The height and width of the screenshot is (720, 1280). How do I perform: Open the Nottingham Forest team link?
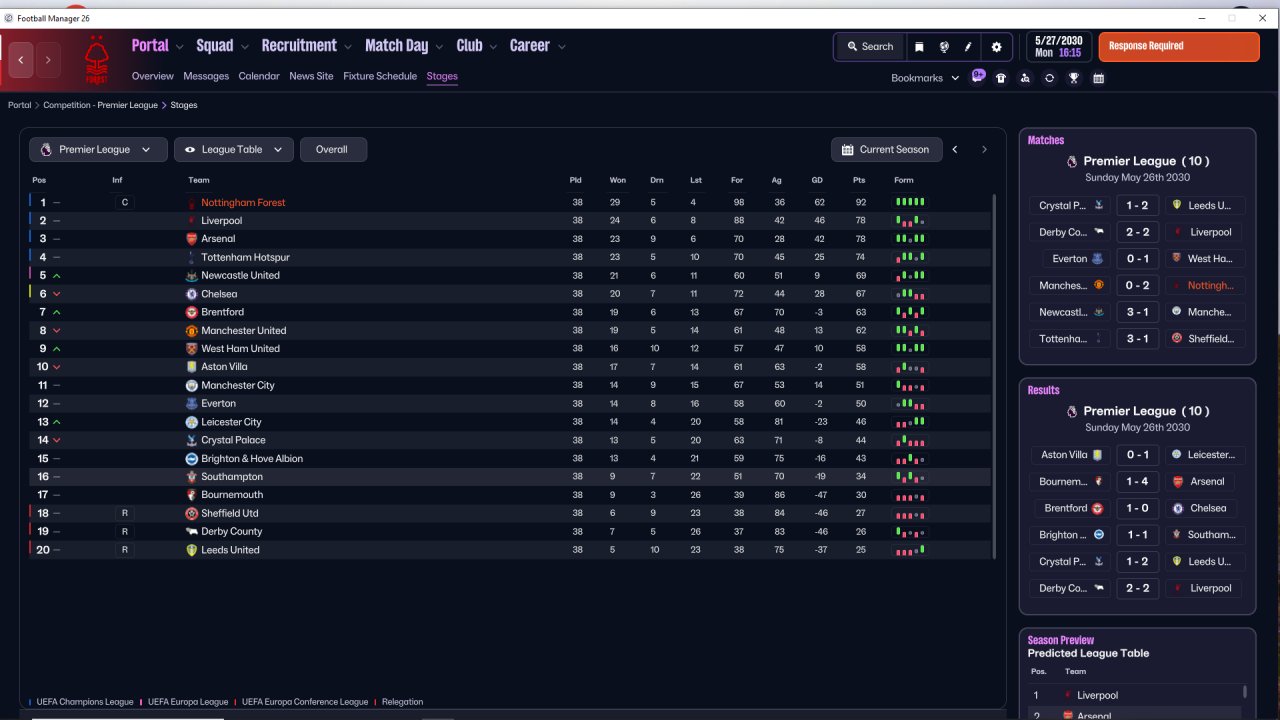(243, 203)
